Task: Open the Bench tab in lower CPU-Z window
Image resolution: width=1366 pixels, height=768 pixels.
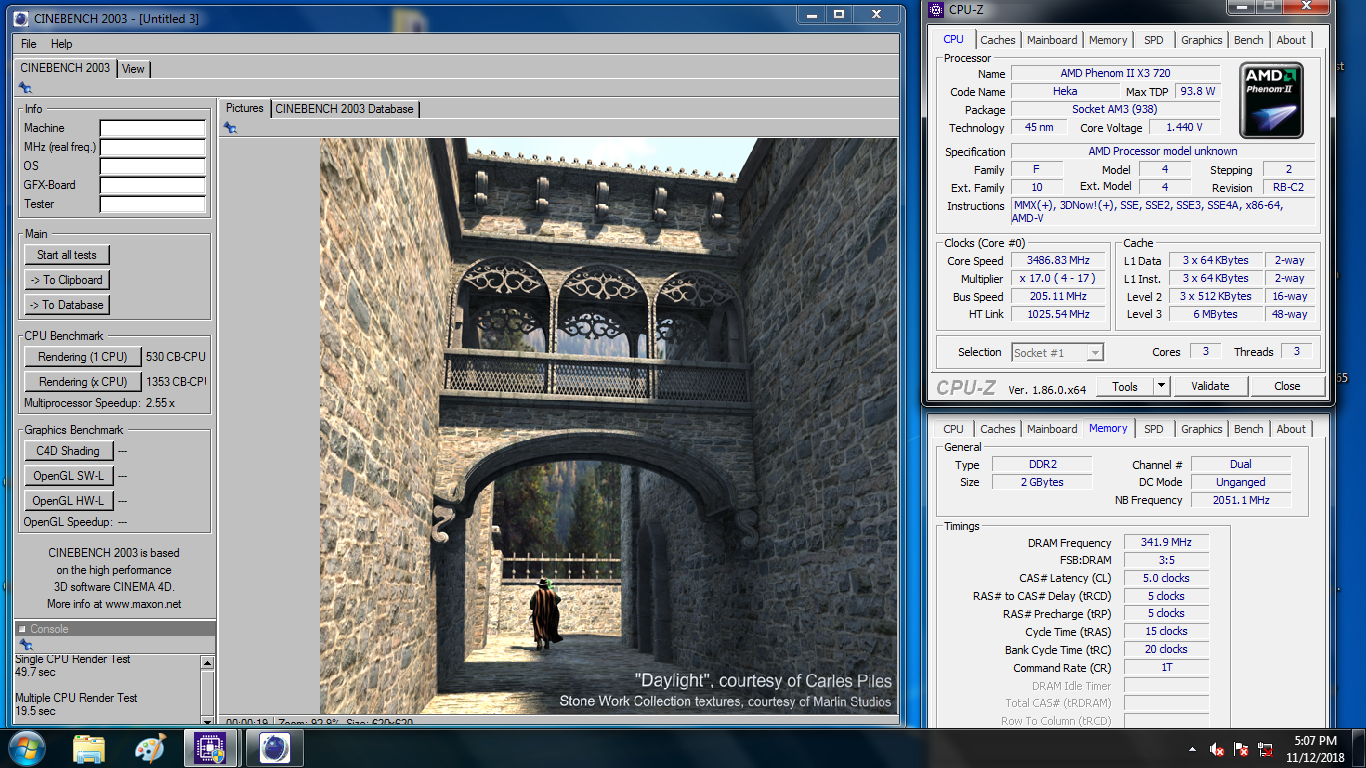Action: [1248, 429]
